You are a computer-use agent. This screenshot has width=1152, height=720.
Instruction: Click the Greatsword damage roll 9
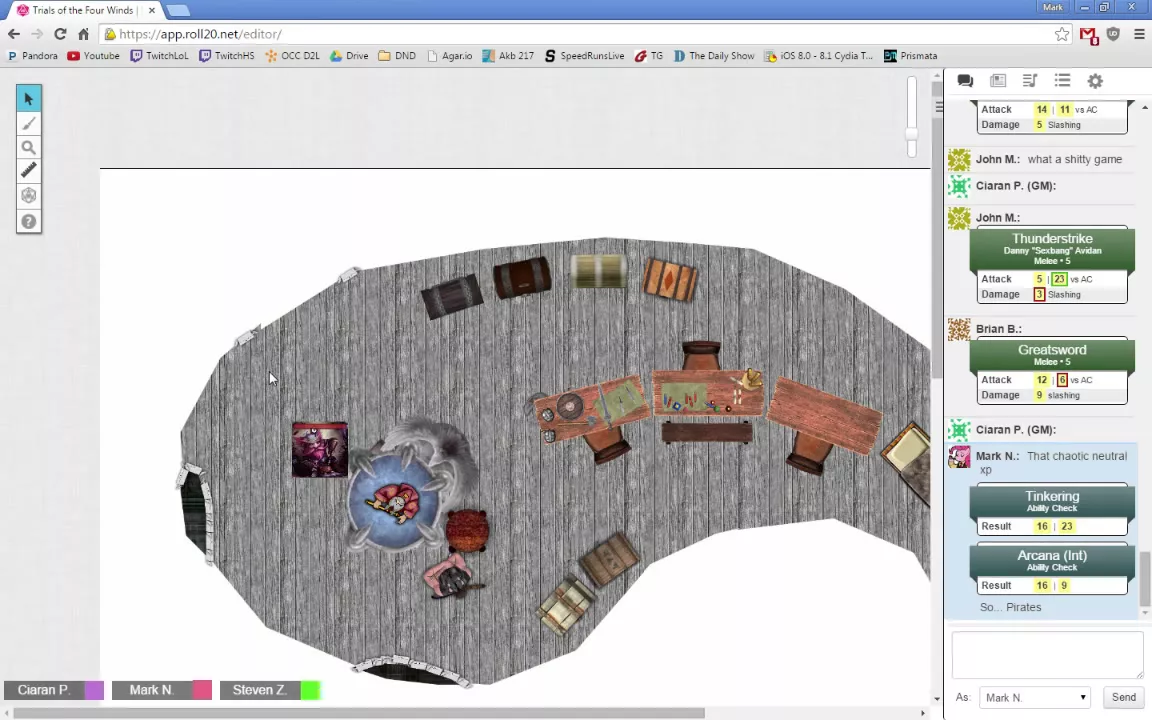click(x=1039, y=395)
